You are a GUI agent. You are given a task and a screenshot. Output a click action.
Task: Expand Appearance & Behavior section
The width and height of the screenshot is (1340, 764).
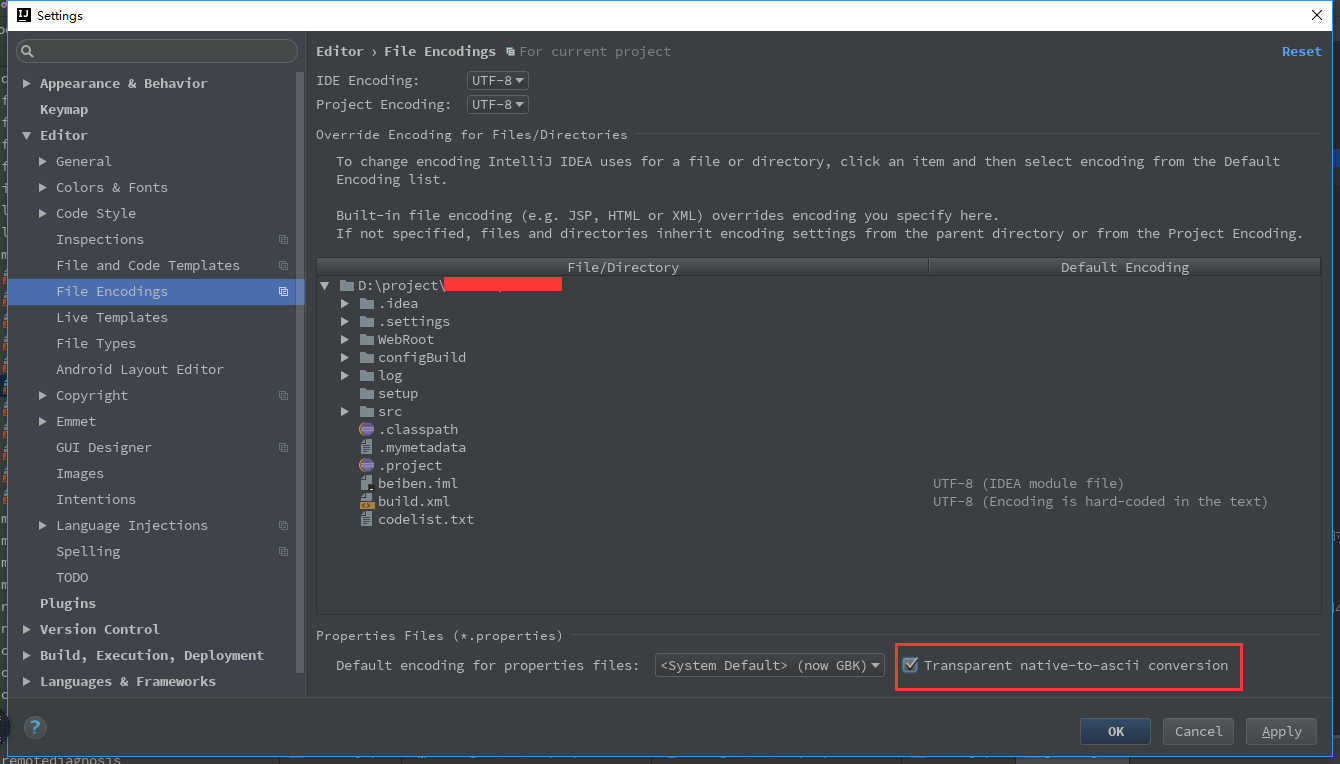pos(27,84)
